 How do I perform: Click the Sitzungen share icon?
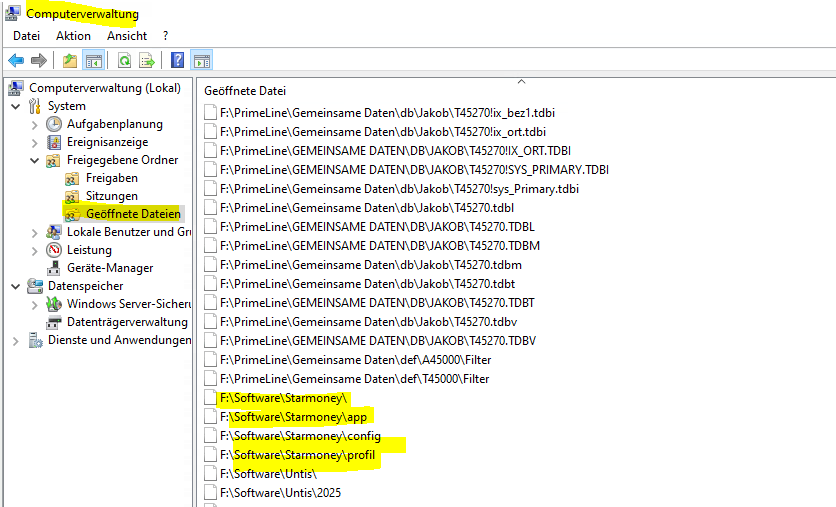click(x=72, y=197)
